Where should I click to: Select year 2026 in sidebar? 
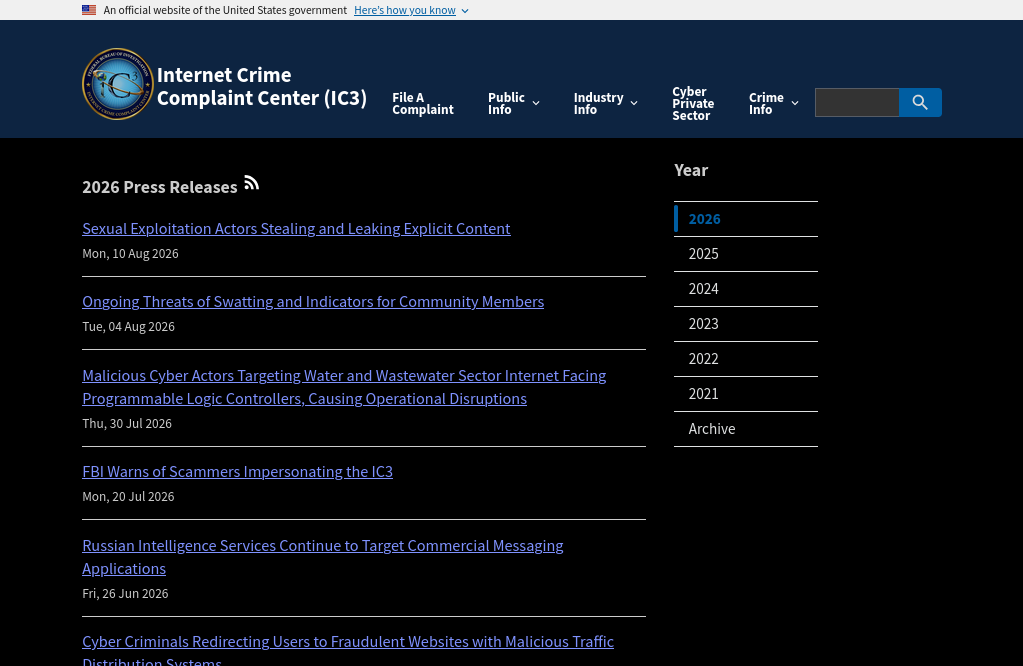(746, 219)
